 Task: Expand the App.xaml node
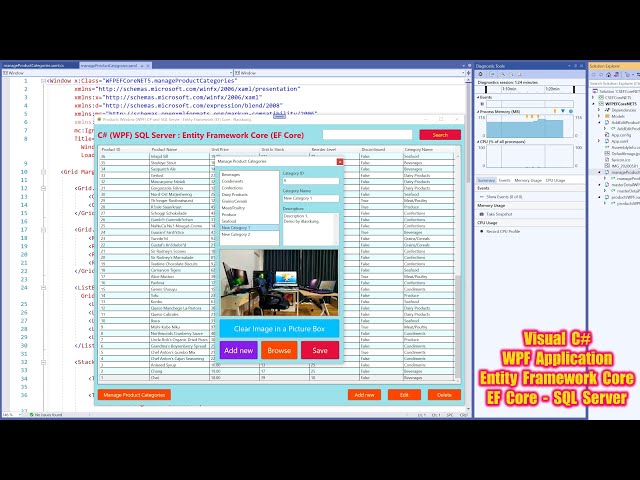click(x=600, y=141)
